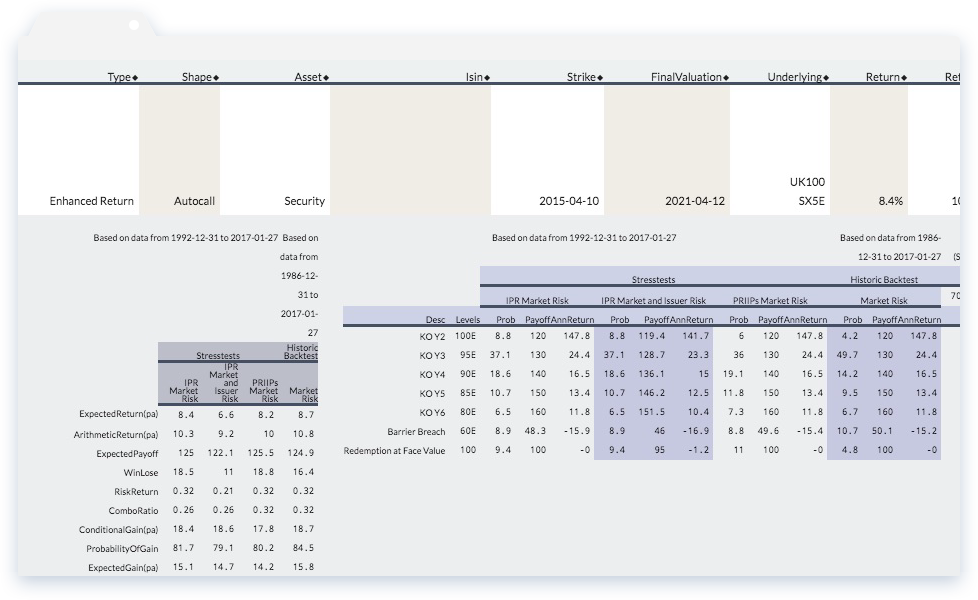Image resolution: width=978 pixels, height=600 pixels.
Task: Click the 124.9 expected payoff value
Action: point(301,453)
